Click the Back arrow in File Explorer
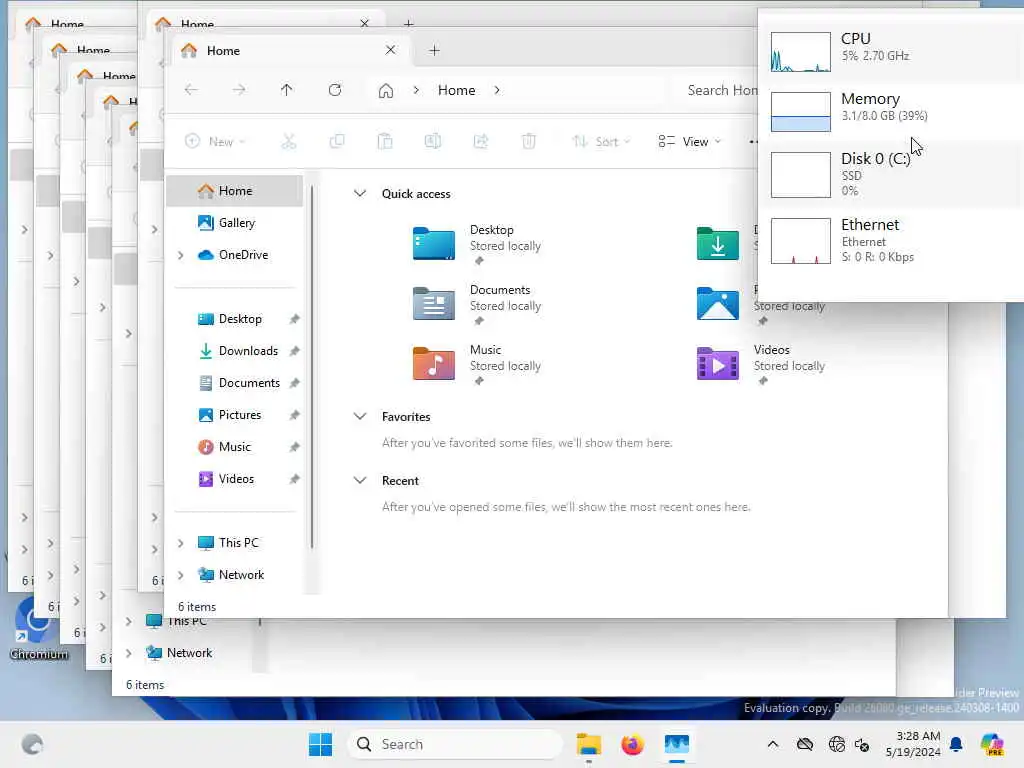The width and height of the screenshot is (1024, 768). [x=191, y=90]
